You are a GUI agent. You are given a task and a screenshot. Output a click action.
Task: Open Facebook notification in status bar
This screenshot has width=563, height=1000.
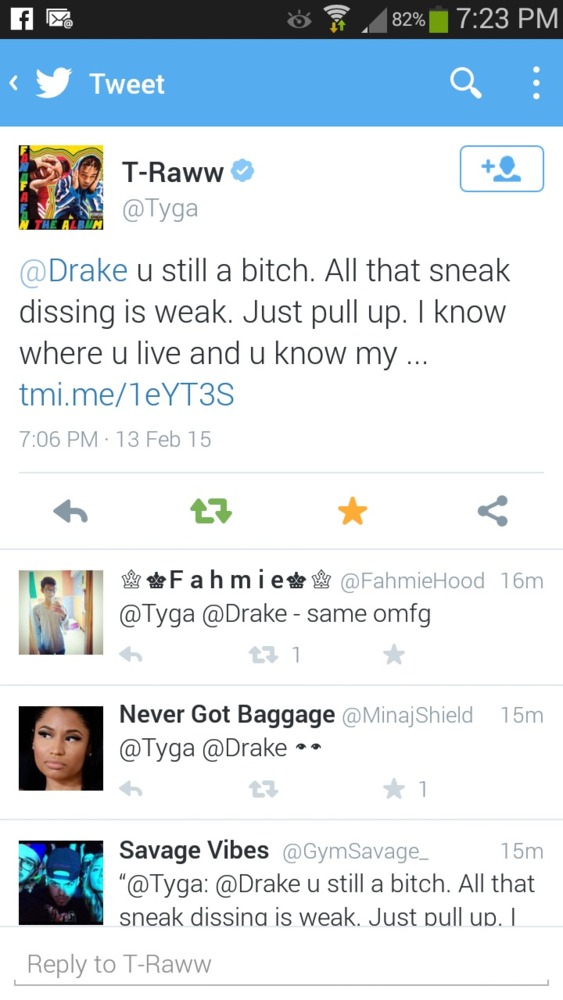pos(22,19)
